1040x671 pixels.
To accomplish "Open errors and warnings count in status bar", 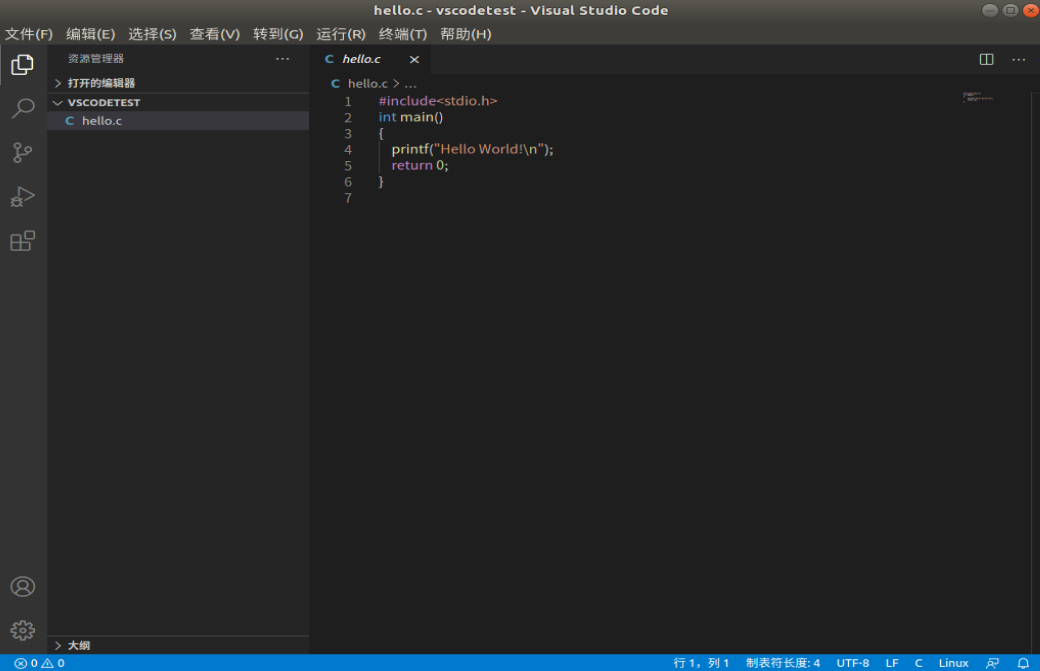I will (x=39, y=663).
